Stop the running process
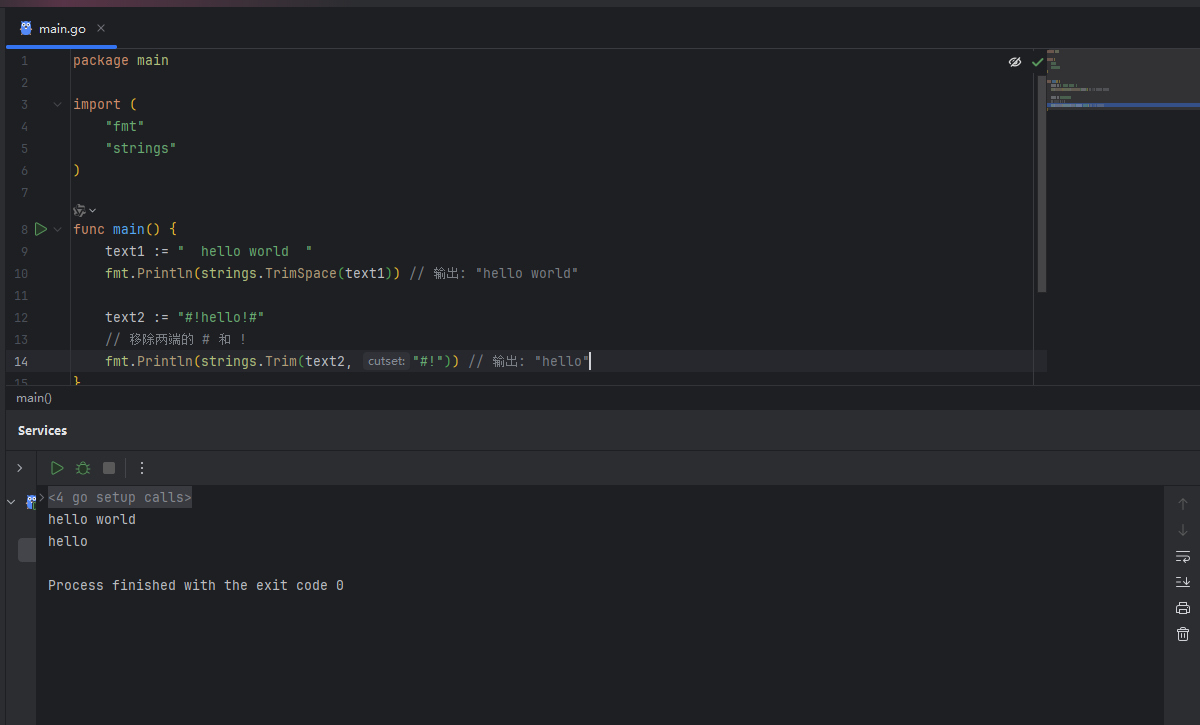The width and height of the screenshot is (1200, 725). coord(109,468)
